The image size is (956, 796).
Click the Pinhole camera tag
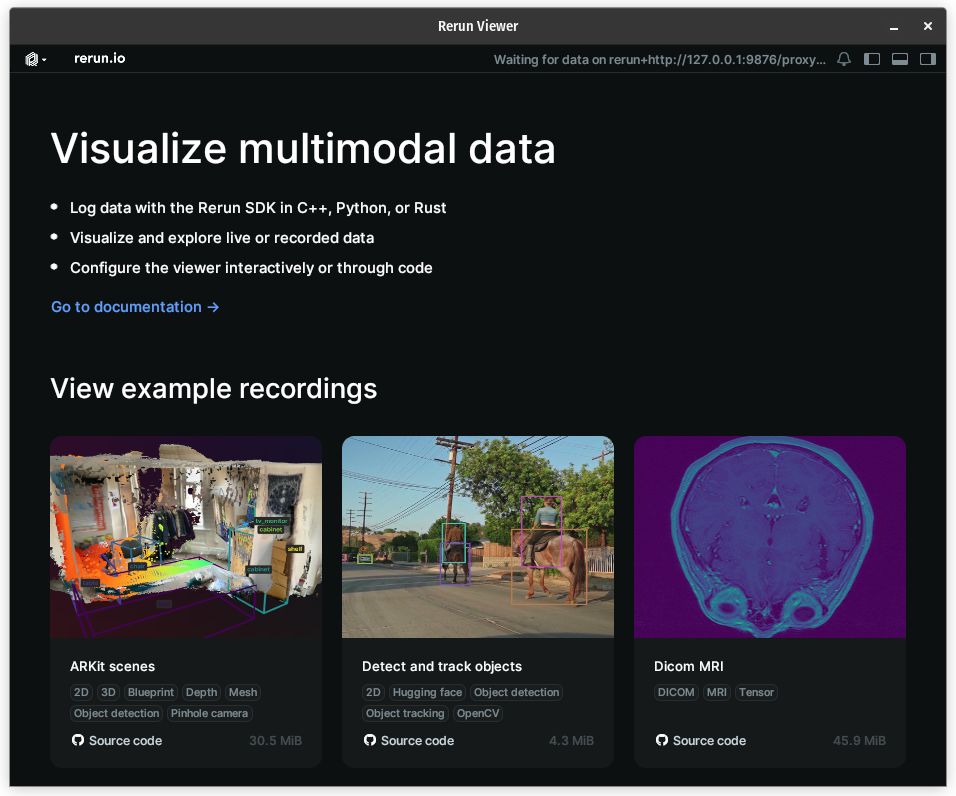pyautogui.click(x=209, y=713)
